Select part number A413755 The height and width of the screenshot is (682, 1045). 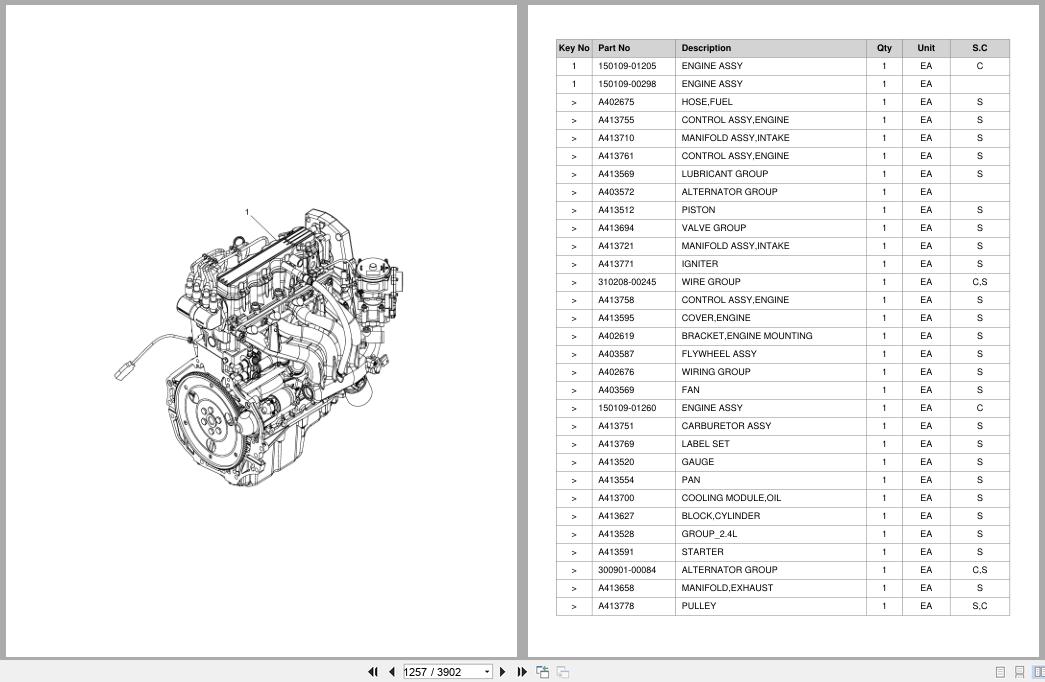[x=616, y=120]
